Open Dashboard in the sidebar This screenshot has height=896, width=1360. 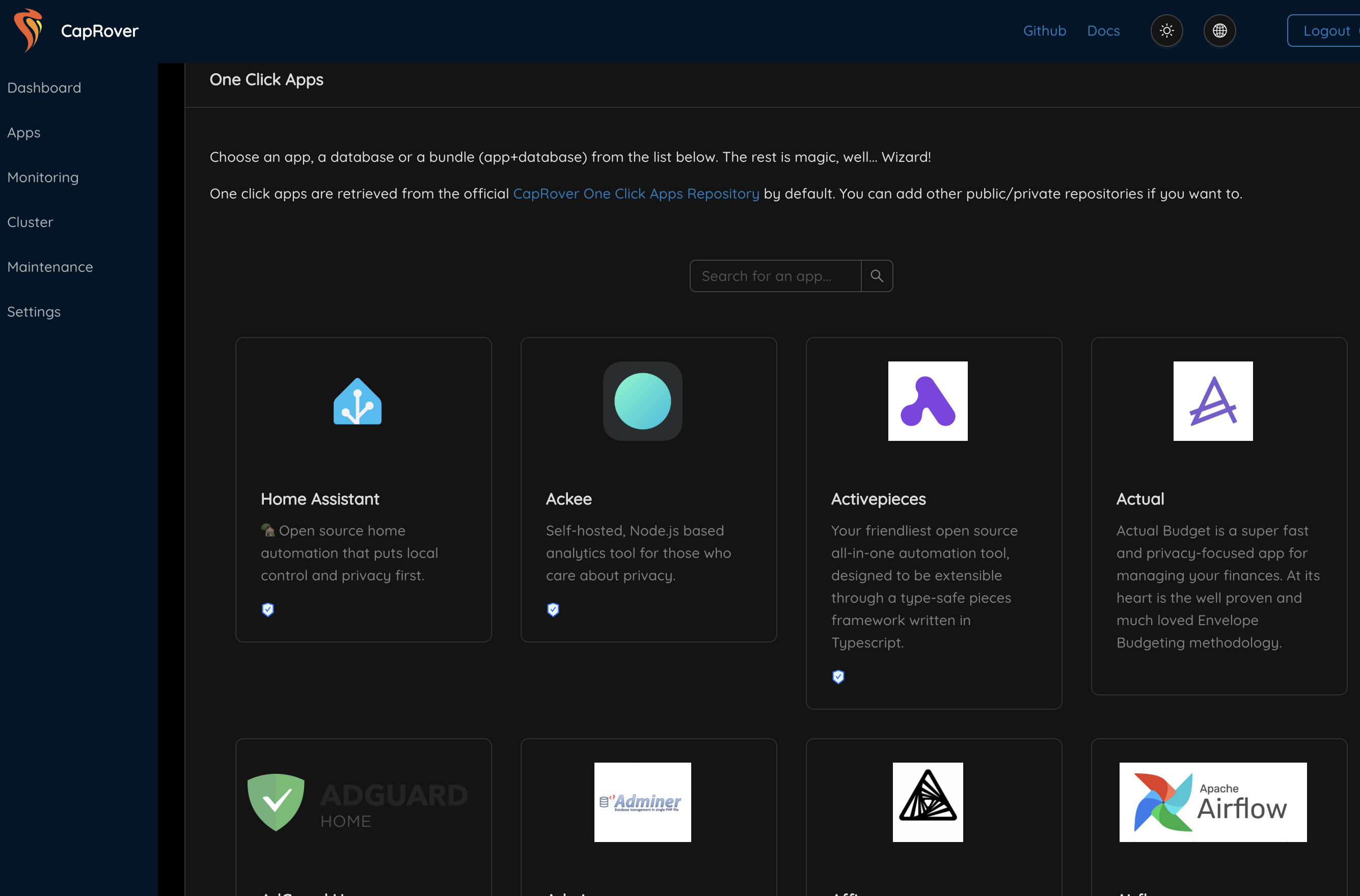pyautogui.click(x=44, y=88)
